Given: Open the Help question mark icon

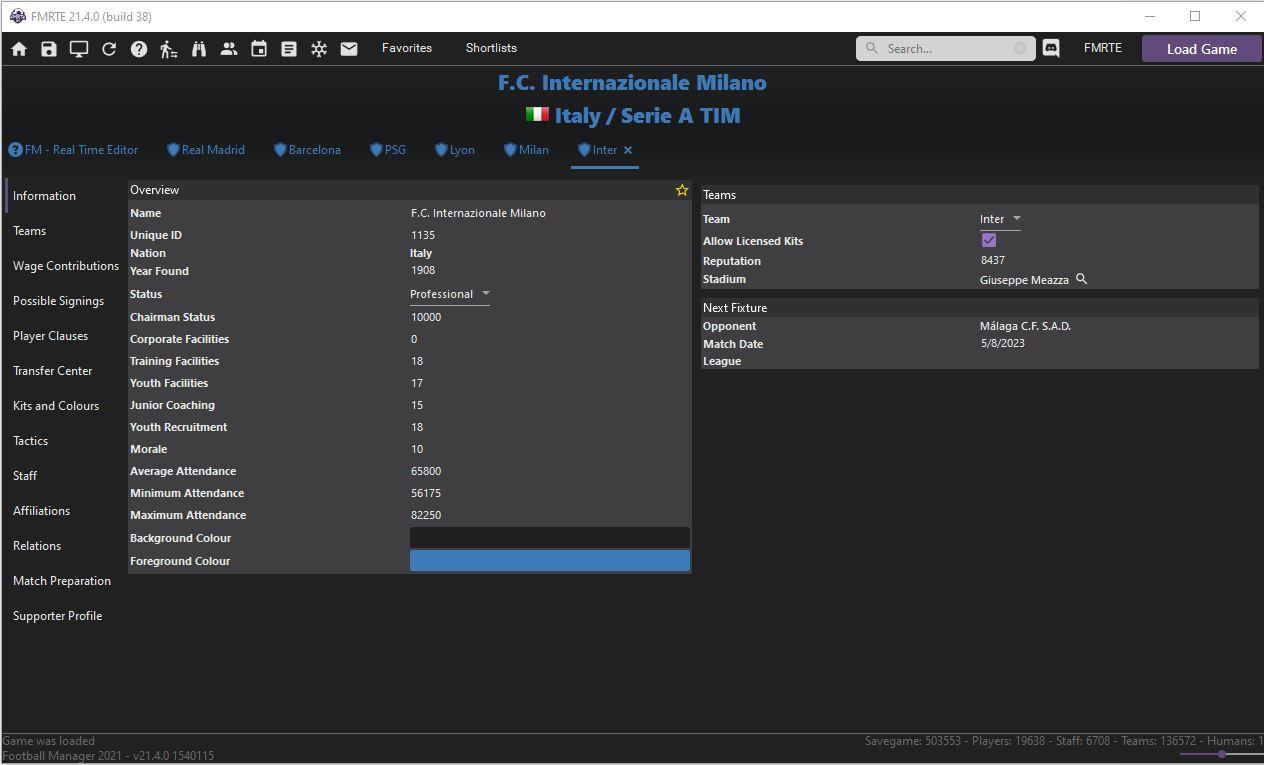Looking at the screenshot, I should point(139,49).
